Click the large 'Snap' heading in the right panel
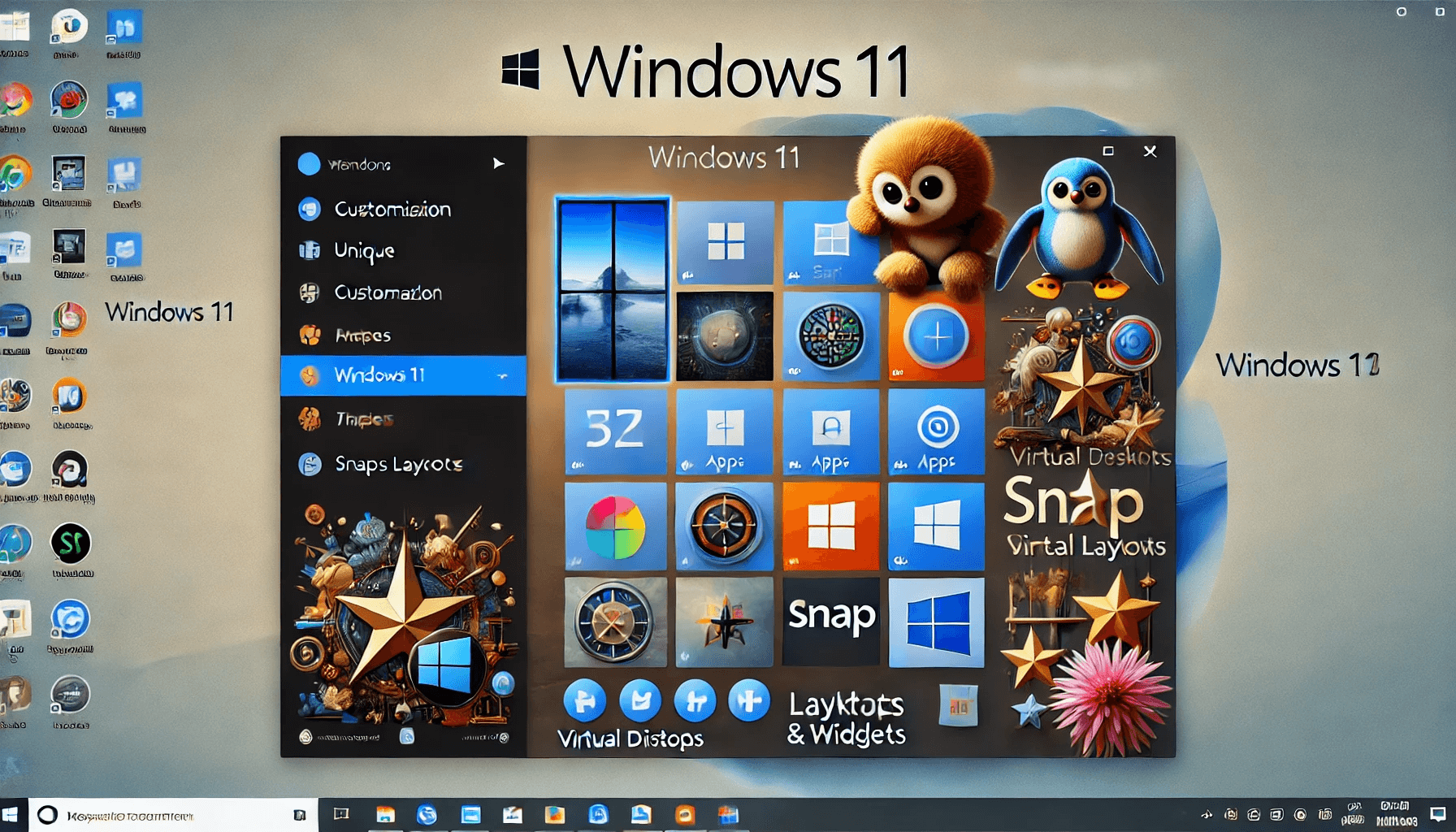This screenshot has width=1456, height=832. point(1074,502)
